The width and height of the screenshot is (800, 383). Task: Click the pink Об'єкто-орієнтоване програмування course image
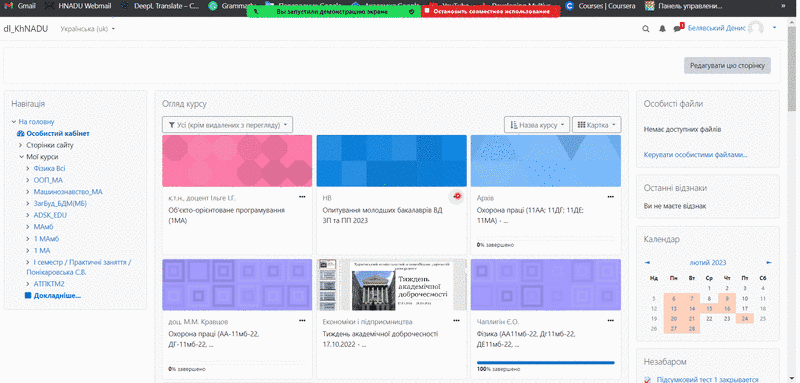coord(237,161)
